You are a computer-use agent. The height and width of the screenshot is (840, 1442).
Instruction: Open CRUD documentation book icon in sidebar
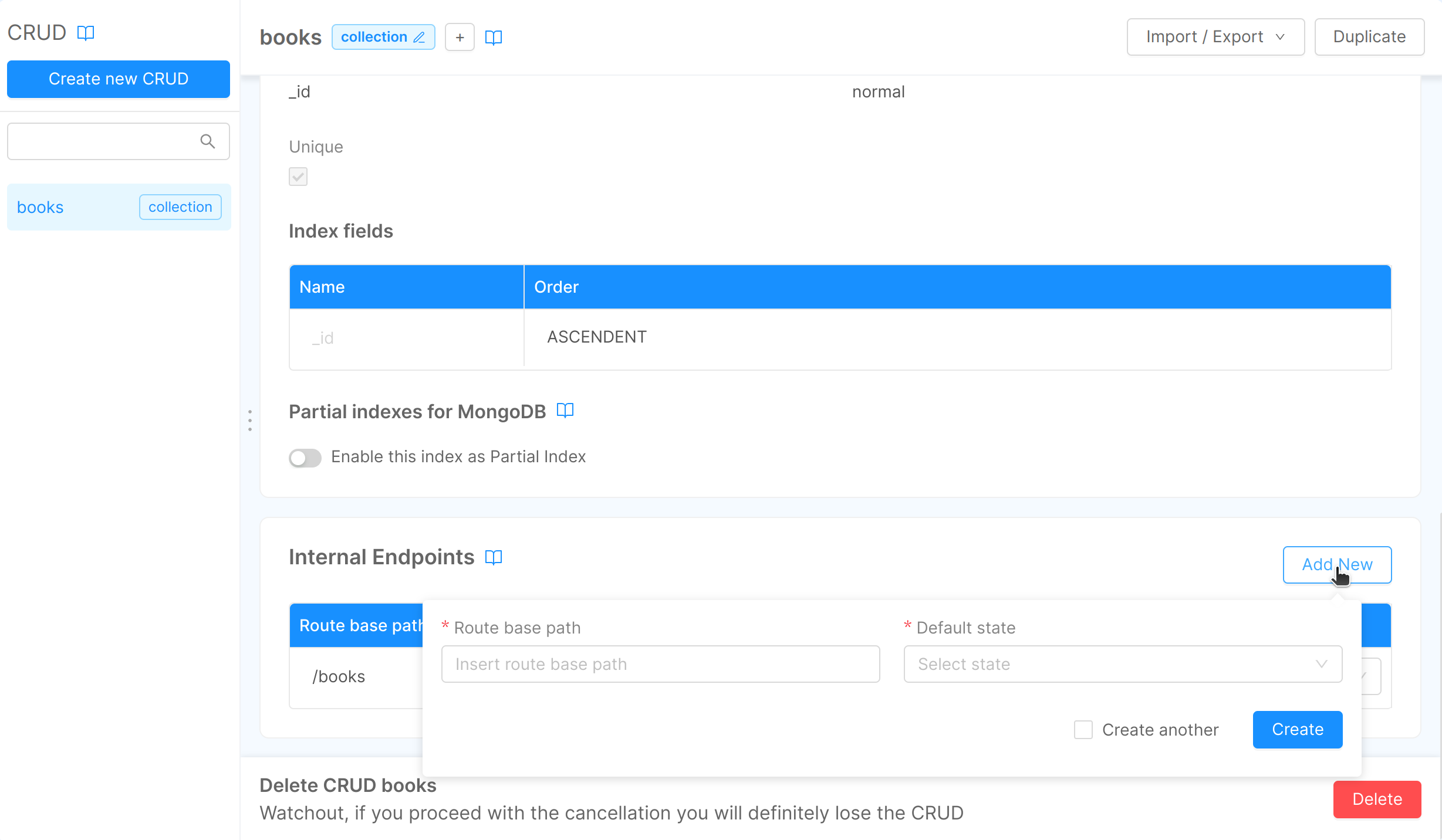pyautogui.click(x=86, y=33)
